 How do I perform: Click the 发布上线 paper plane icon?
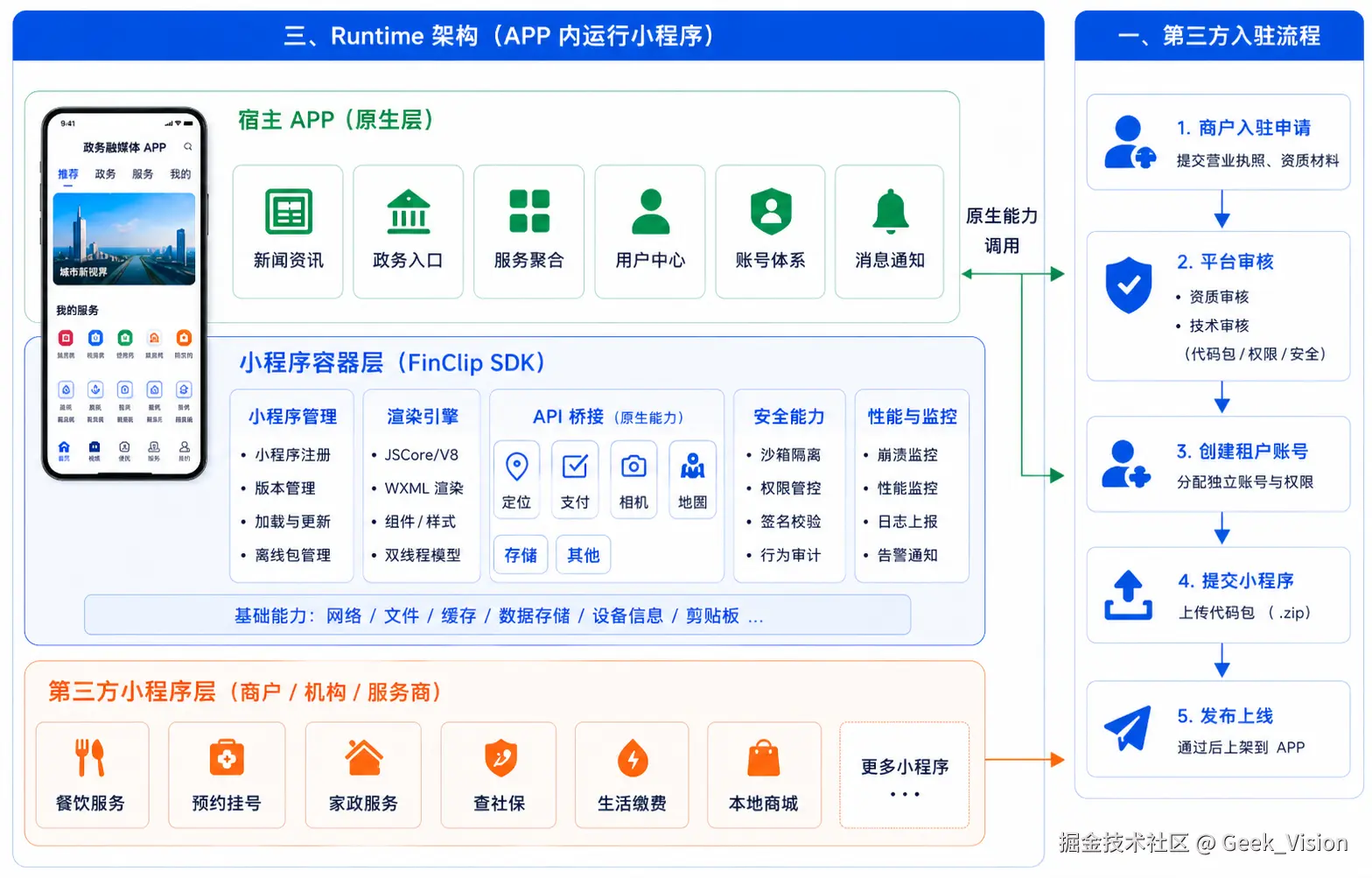coord(1127,728)
